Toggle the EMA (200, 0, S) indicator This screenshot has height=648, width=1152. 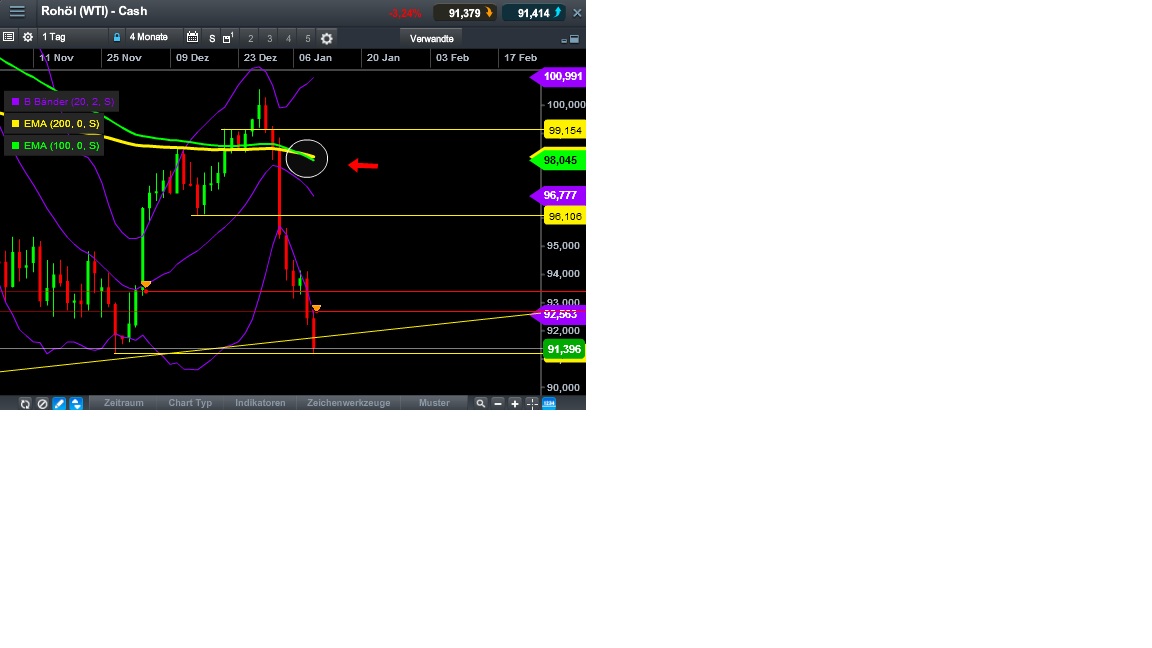[x=57, y=124]
